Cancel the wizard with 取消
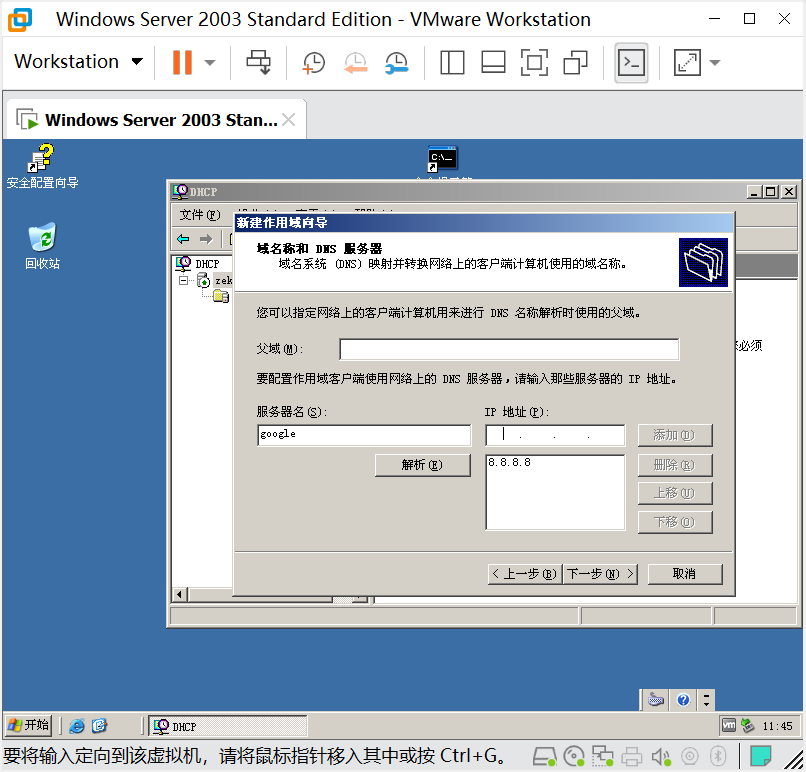806x772 pixels. click(x=685, y=574)
